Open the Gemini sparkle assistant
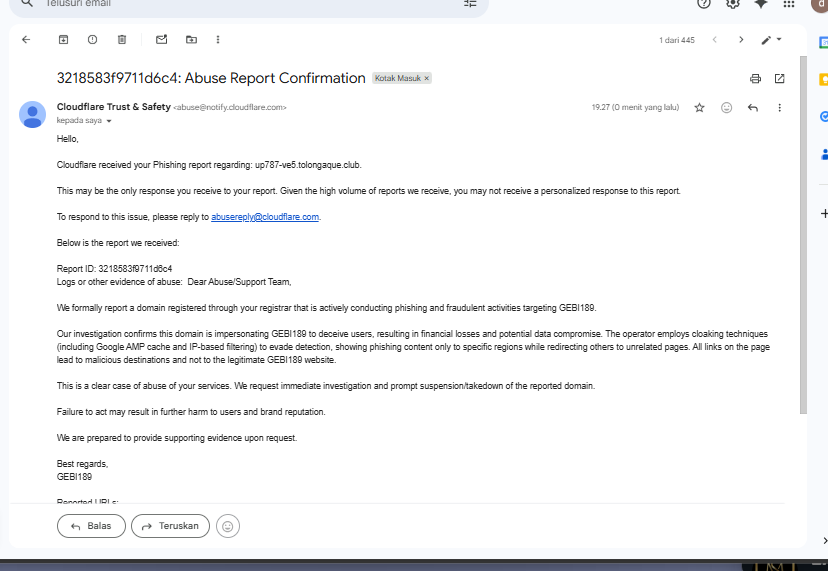828x571 pixels. pos(760,3)
